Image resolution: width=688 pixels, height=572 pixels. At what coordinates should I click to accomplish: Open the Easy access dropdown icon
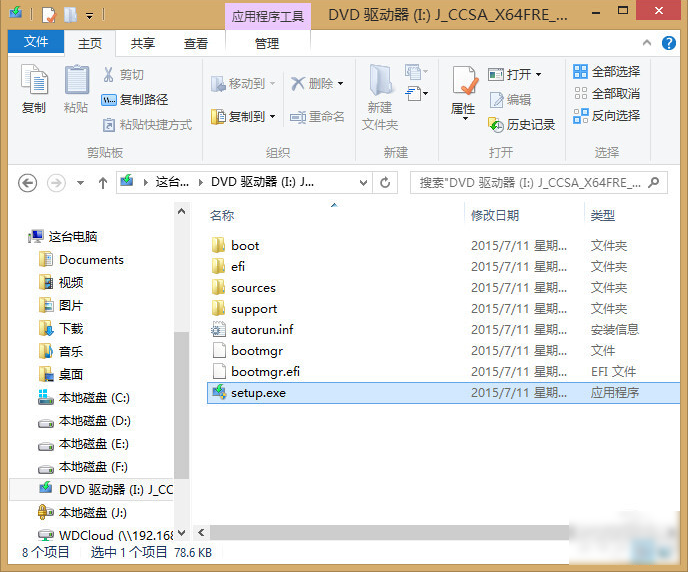[416, 93]
